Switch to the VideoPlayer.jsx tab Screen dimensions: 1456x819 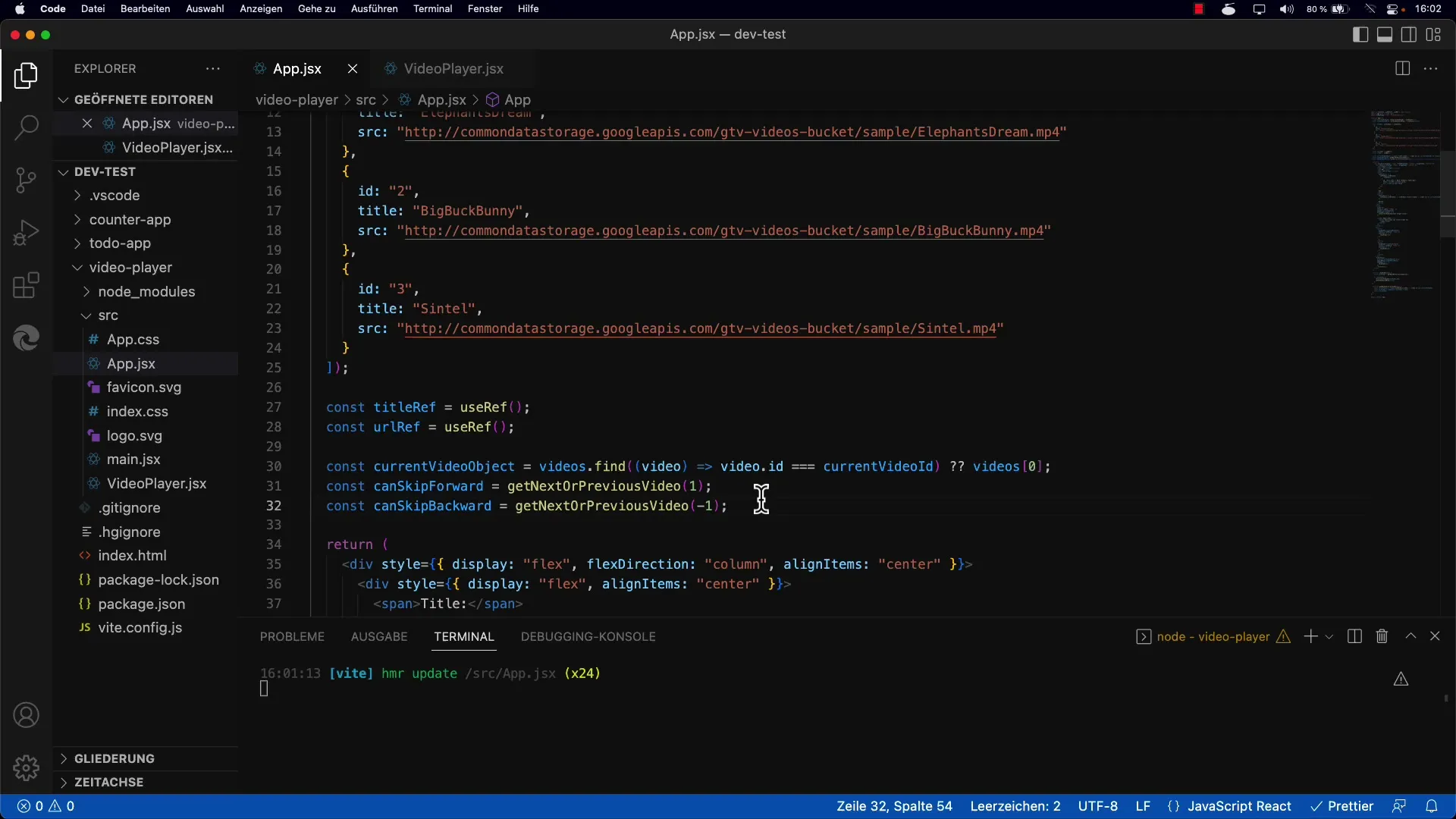click(x=453, y=68)
